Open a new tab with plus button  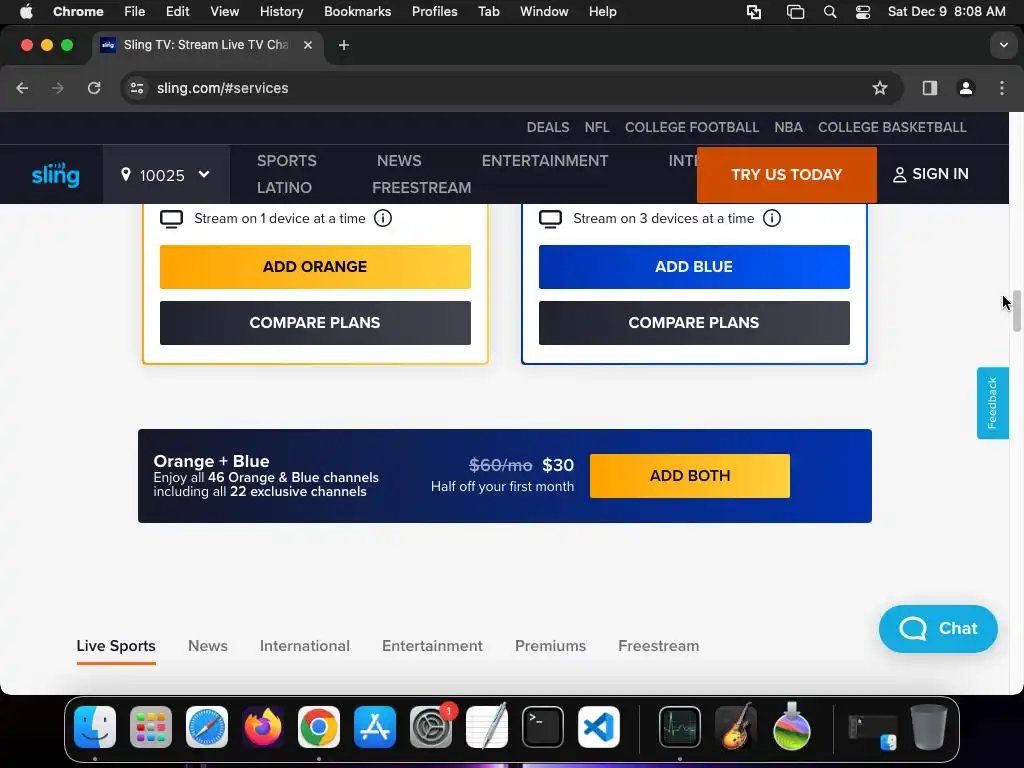point(344,45)
